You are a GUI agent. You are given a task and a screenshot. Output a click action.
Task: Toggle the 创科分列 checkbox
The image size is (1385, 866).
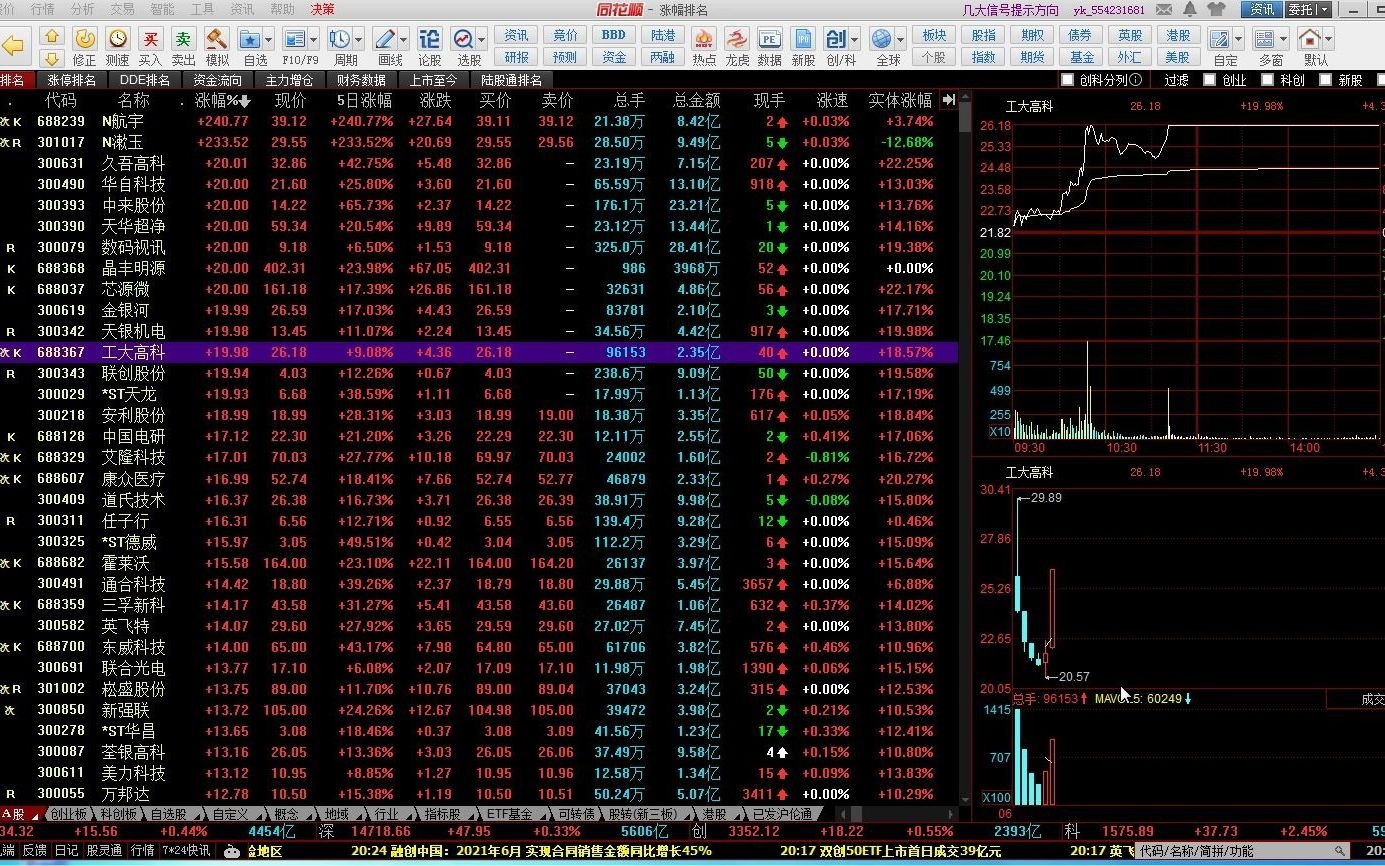click(x=1068, y=80)
